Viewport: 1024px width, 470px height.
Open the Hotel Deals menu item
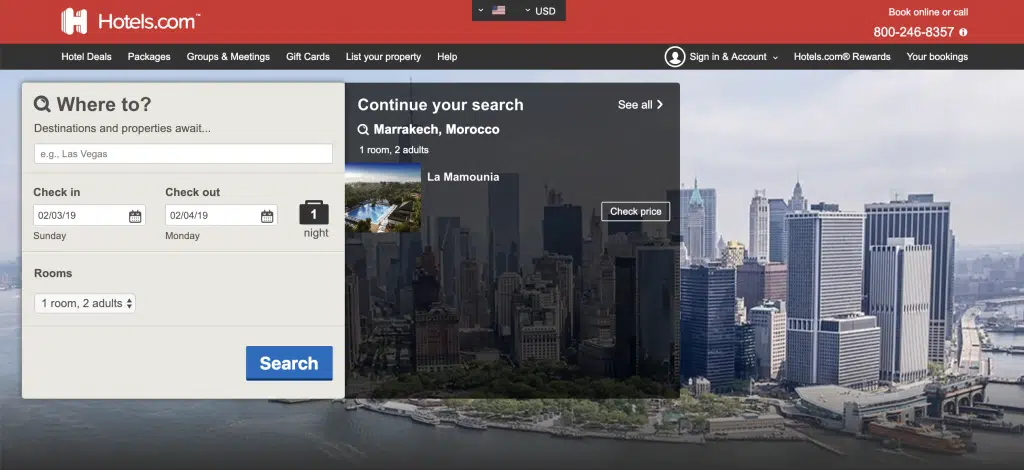(86, 57)
